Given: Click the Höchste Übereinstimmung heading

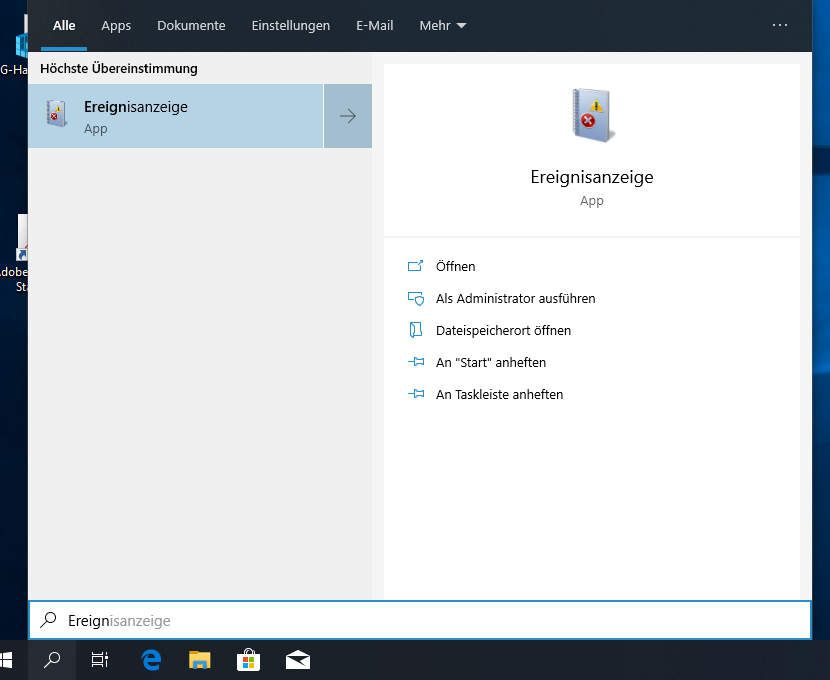Looking at the screenshot, I should 119,68.
